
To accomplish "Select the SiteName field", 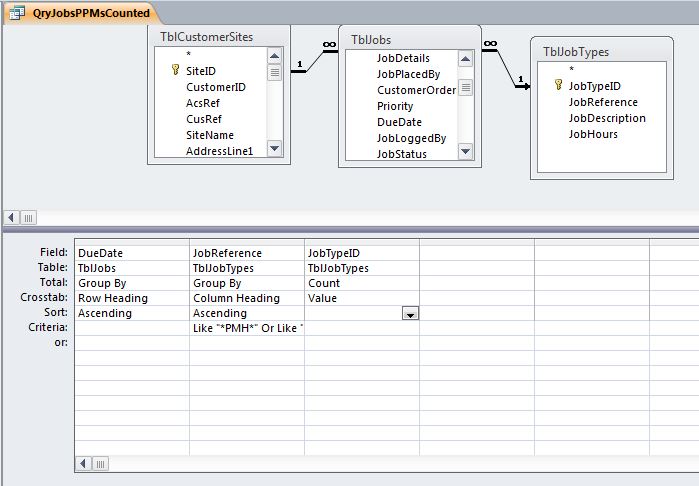I will click(210, 135).
